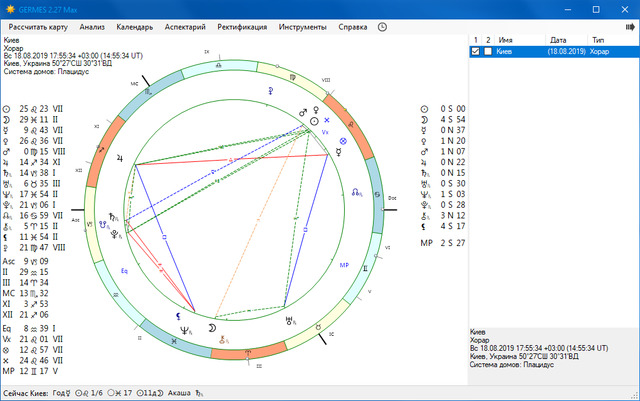Click the Jupiter glyph on the chart
The width and height of the screenshot is (640, 401).
121,158
